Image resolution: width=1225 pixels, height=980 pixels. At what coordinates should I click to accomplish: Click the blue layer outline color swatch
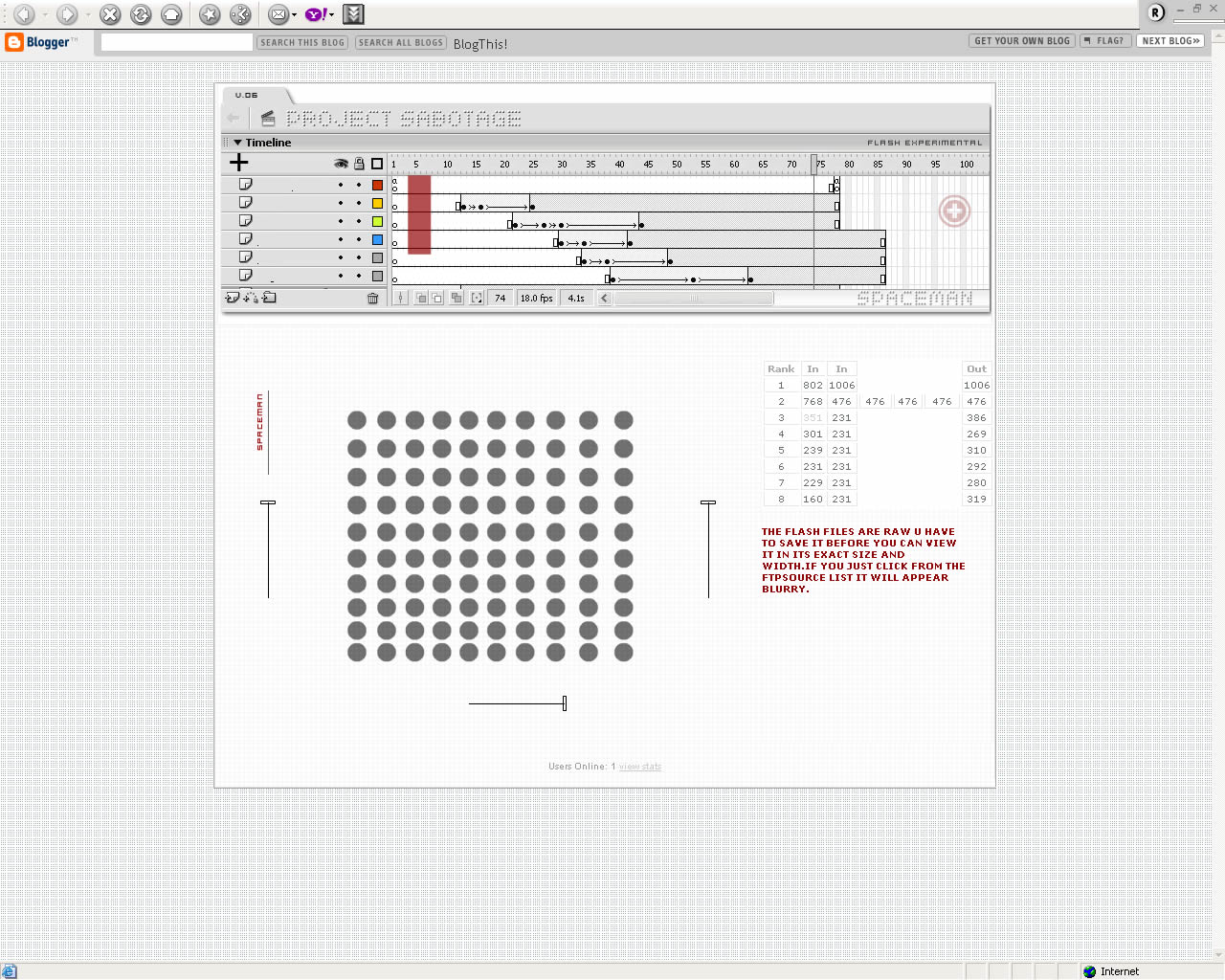(x=377, y=239)
